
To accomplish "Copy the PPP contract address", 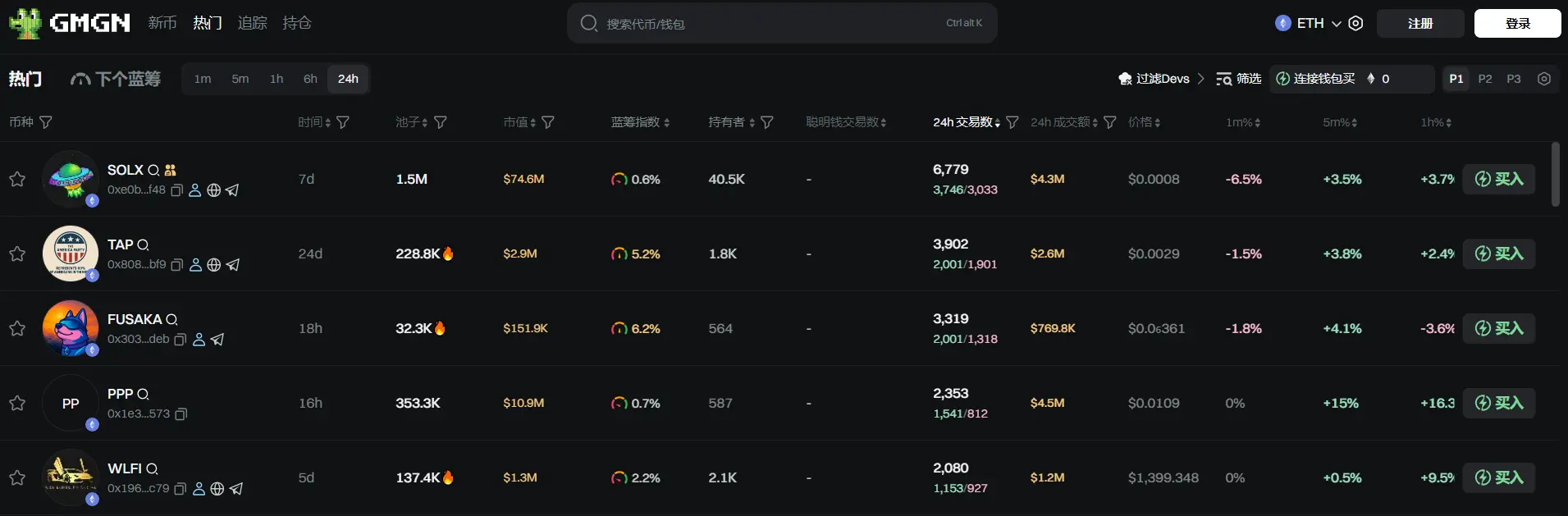I will tap(181, 414).
